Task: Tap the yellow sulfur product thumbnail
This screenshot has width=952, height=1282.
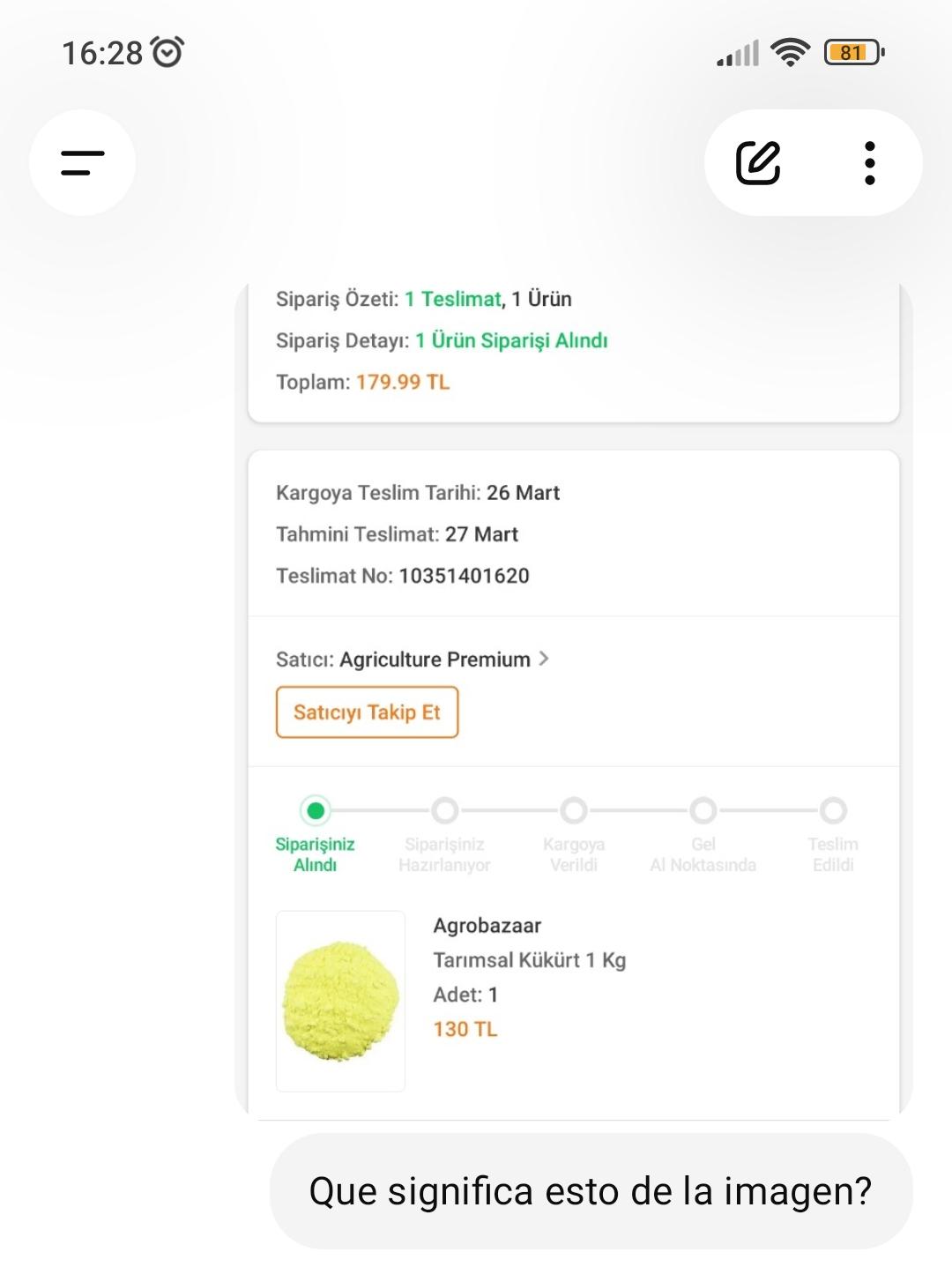Action: [340, 1001]
